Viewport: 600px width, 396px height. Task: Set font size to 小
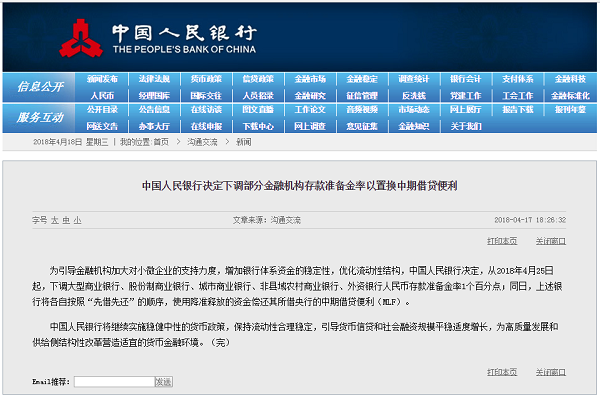[77, 220]
